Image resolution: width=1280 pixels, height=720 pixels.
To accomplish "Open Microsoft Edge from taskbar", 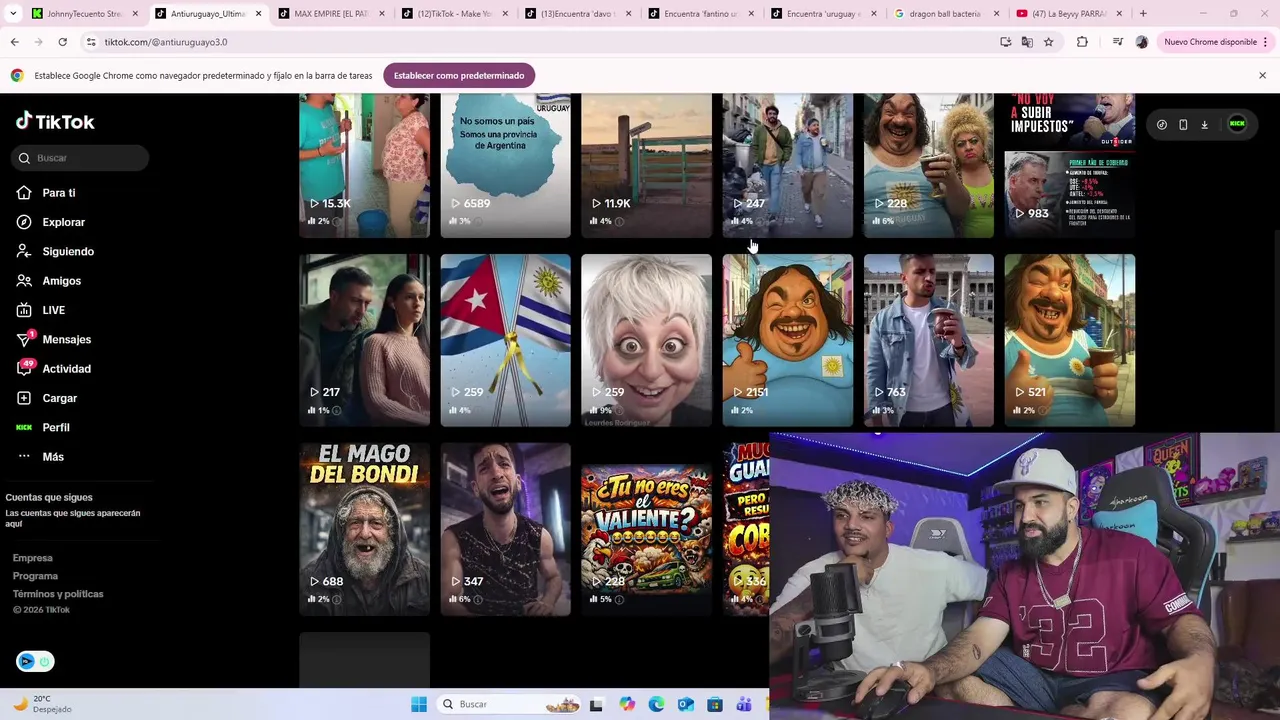I will pyautogui.click(x=656, y=704).
